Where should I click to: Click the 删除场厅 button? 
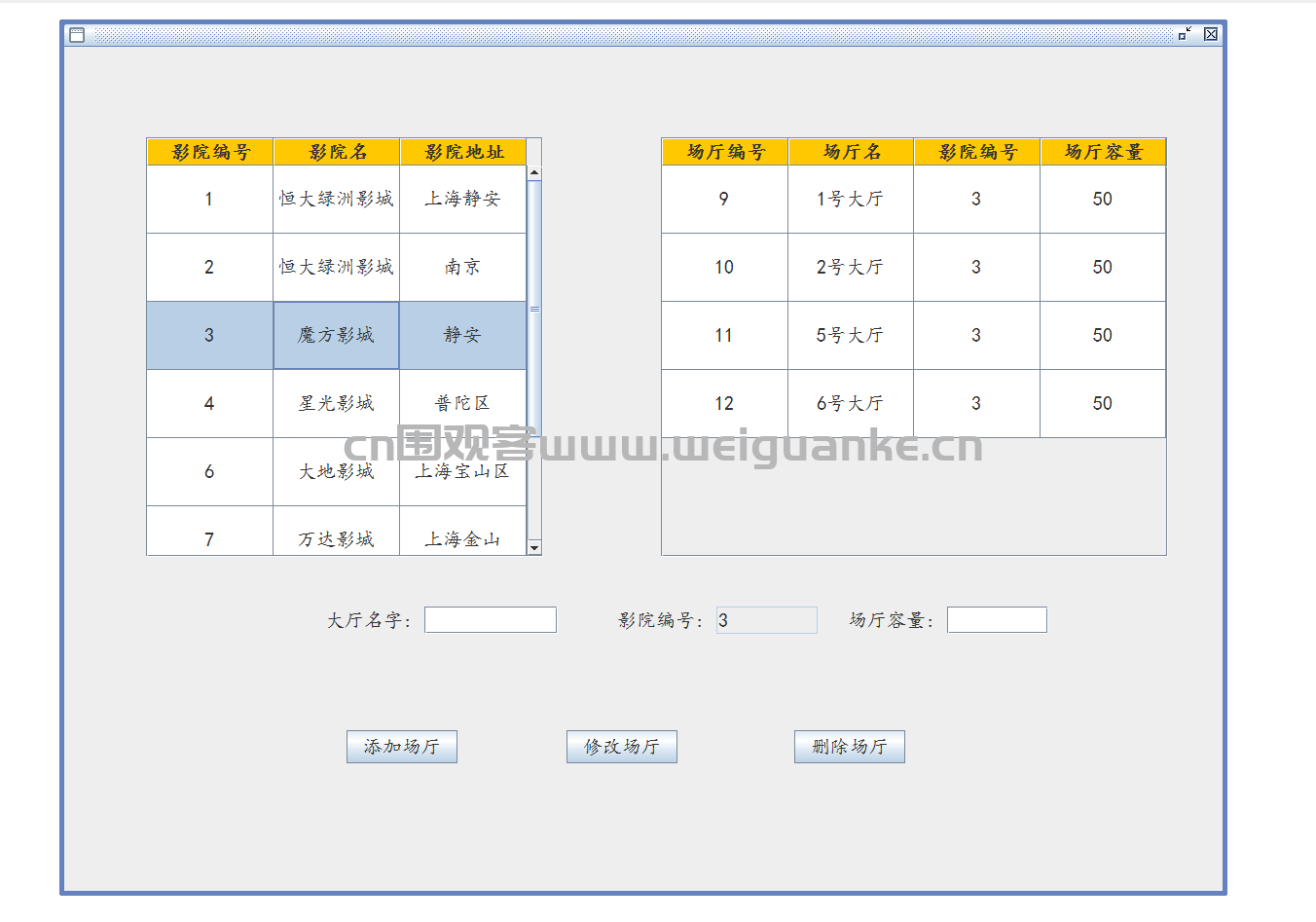[x=850, y=747]
